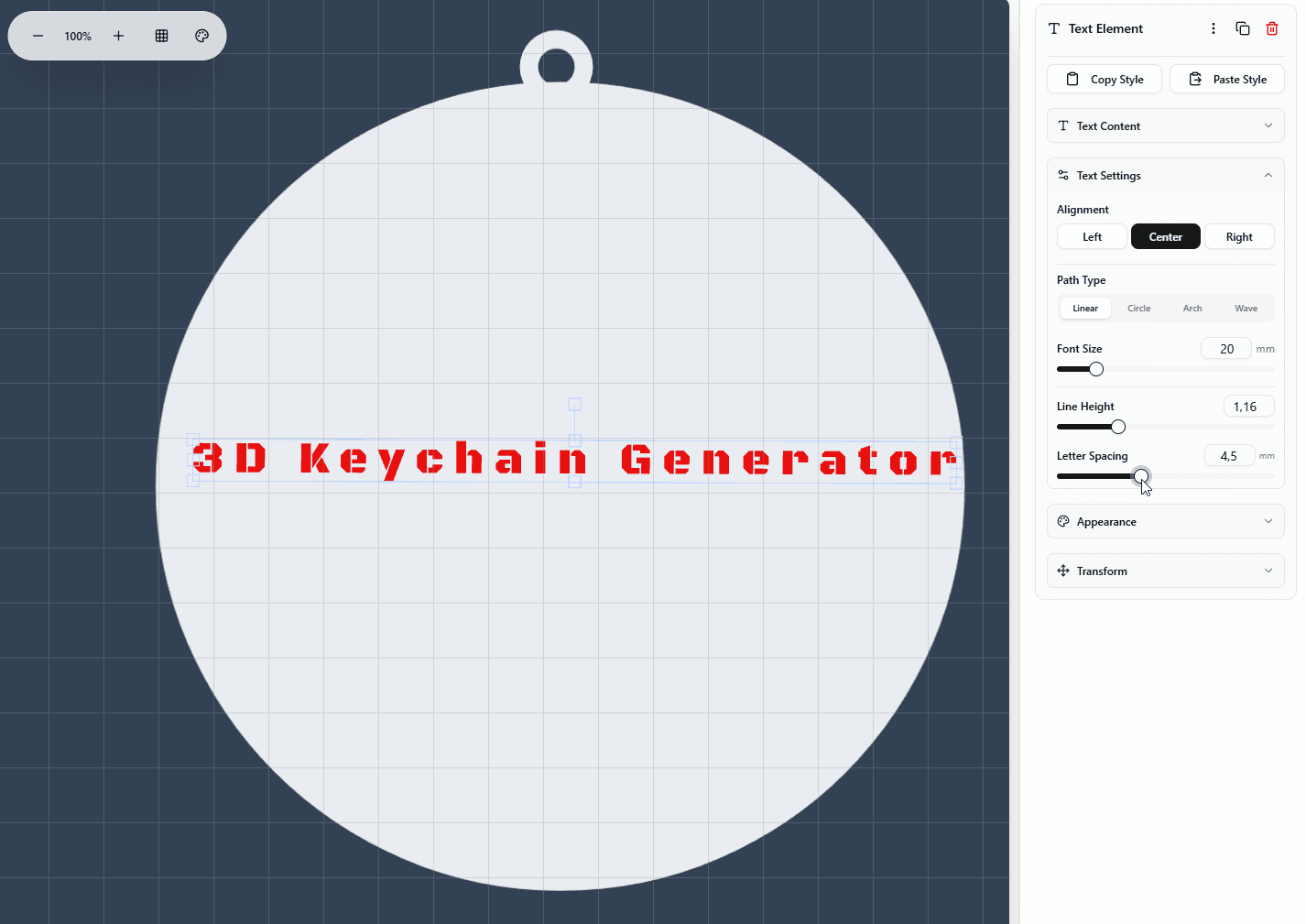Set alignment to Center
This screenshot has width=1306, height=924.
point(1166,237)
